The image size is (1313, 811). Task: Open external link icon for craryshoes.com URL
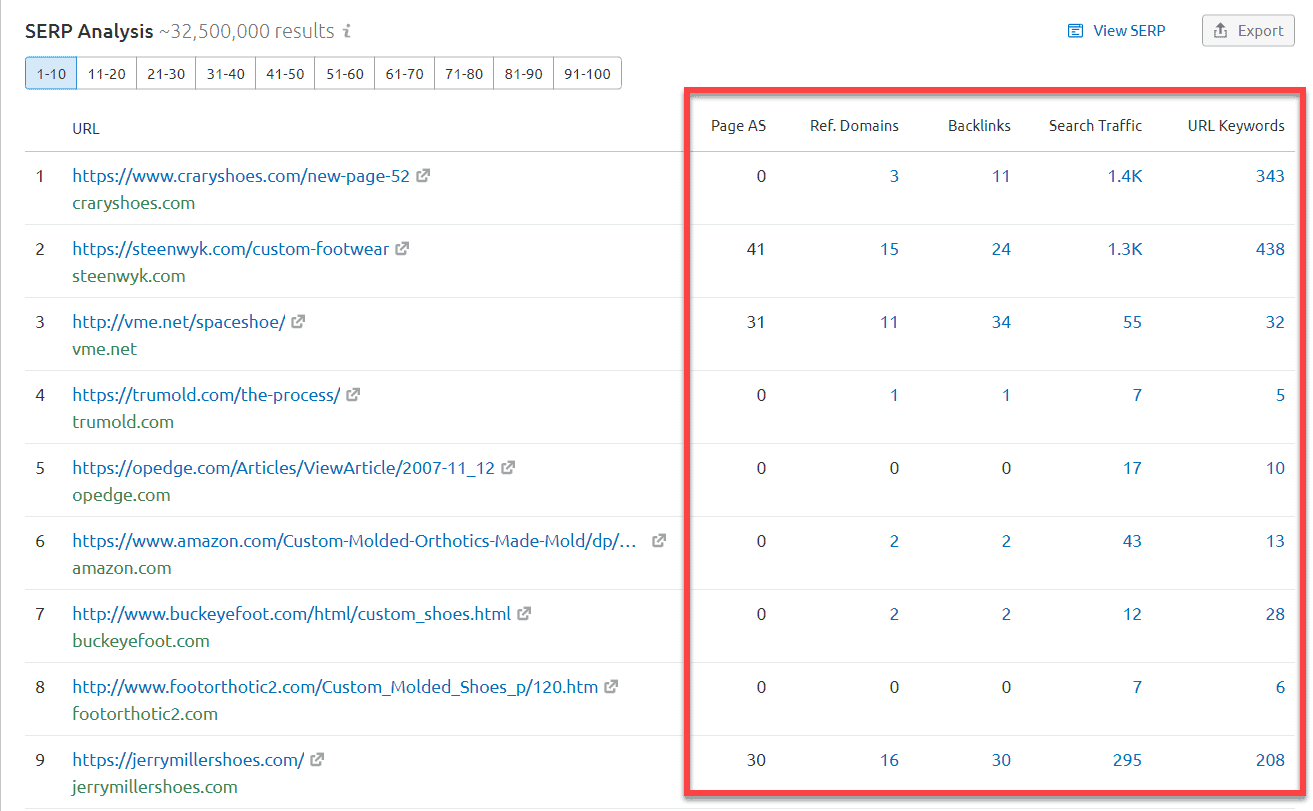pos(423,176)
